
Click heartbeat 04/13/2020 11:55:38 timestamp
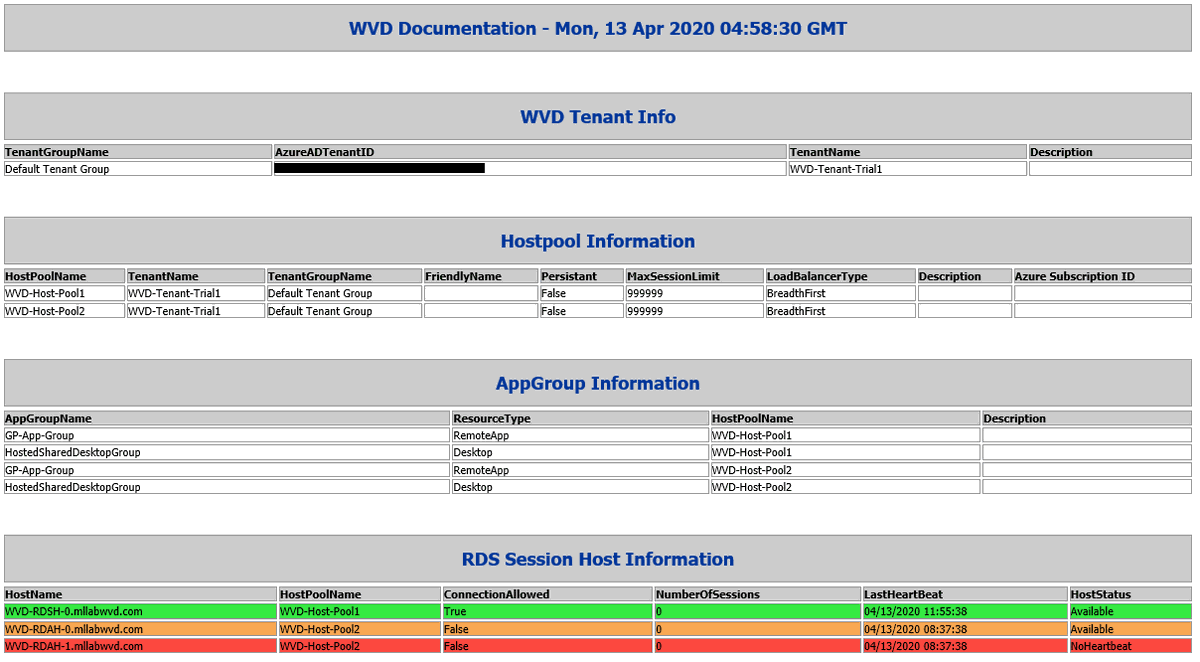click(965, 611)
